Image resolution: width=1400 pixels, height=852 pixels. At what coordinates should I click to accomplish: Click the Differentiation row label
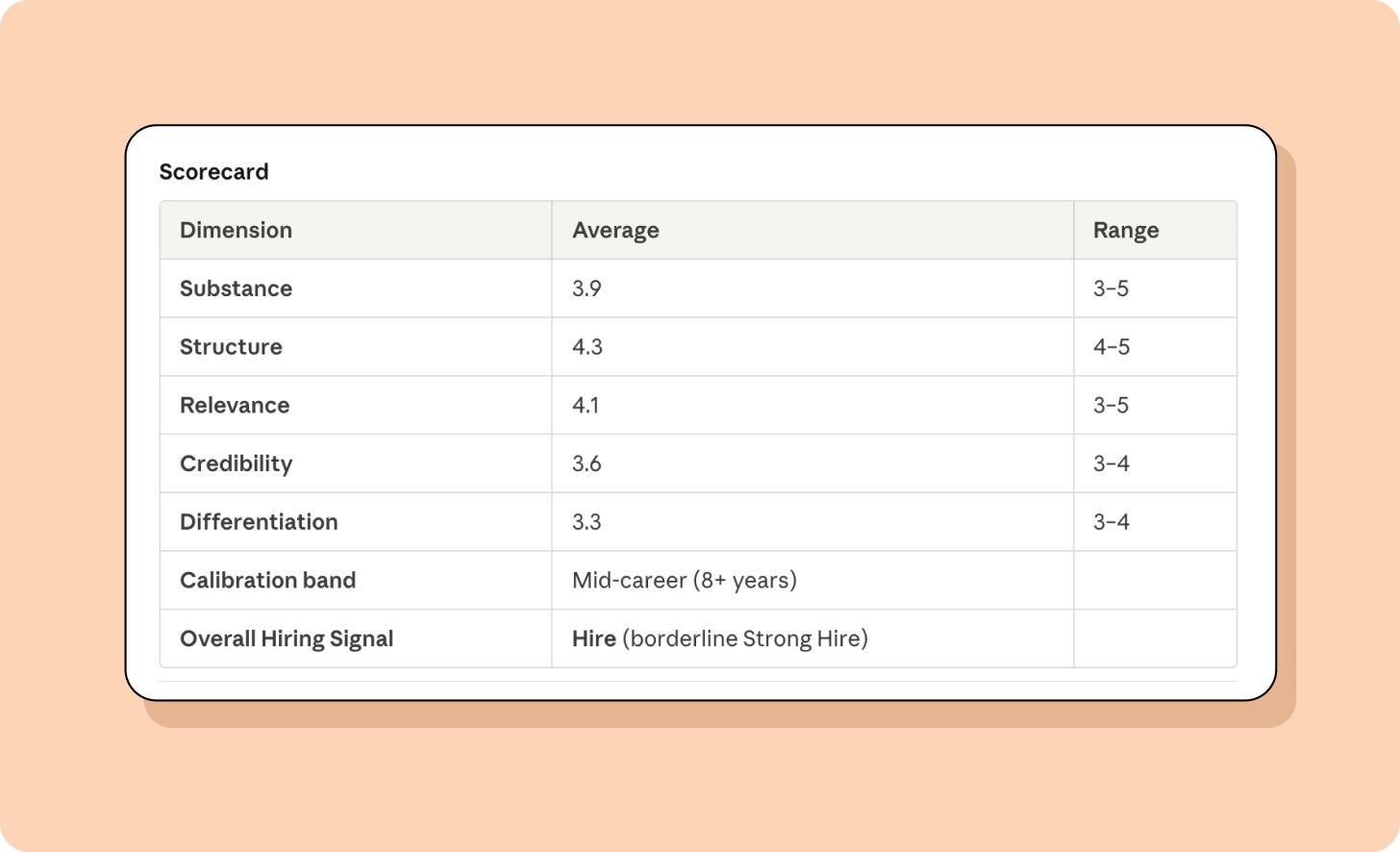259,522
